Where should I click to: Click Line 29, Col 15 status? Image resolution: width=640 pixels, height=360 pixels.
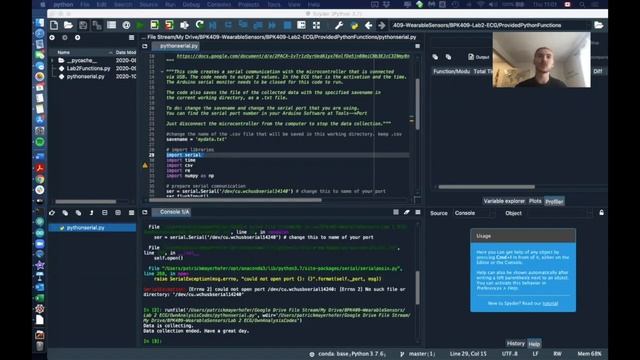click(468, 354)
